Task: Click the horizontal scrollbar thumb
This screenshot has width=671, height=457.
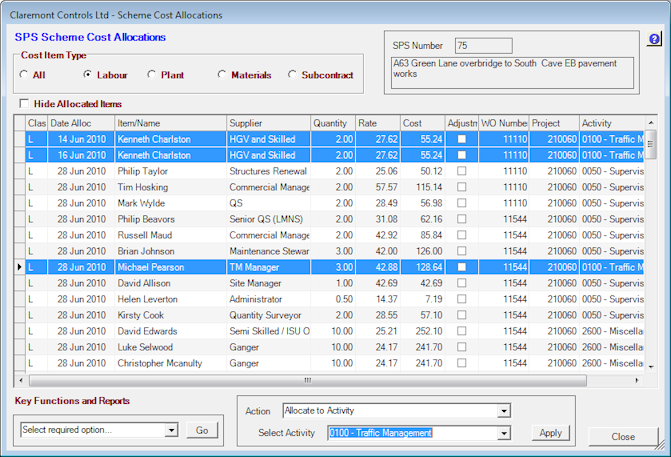Action: [308, 380]
